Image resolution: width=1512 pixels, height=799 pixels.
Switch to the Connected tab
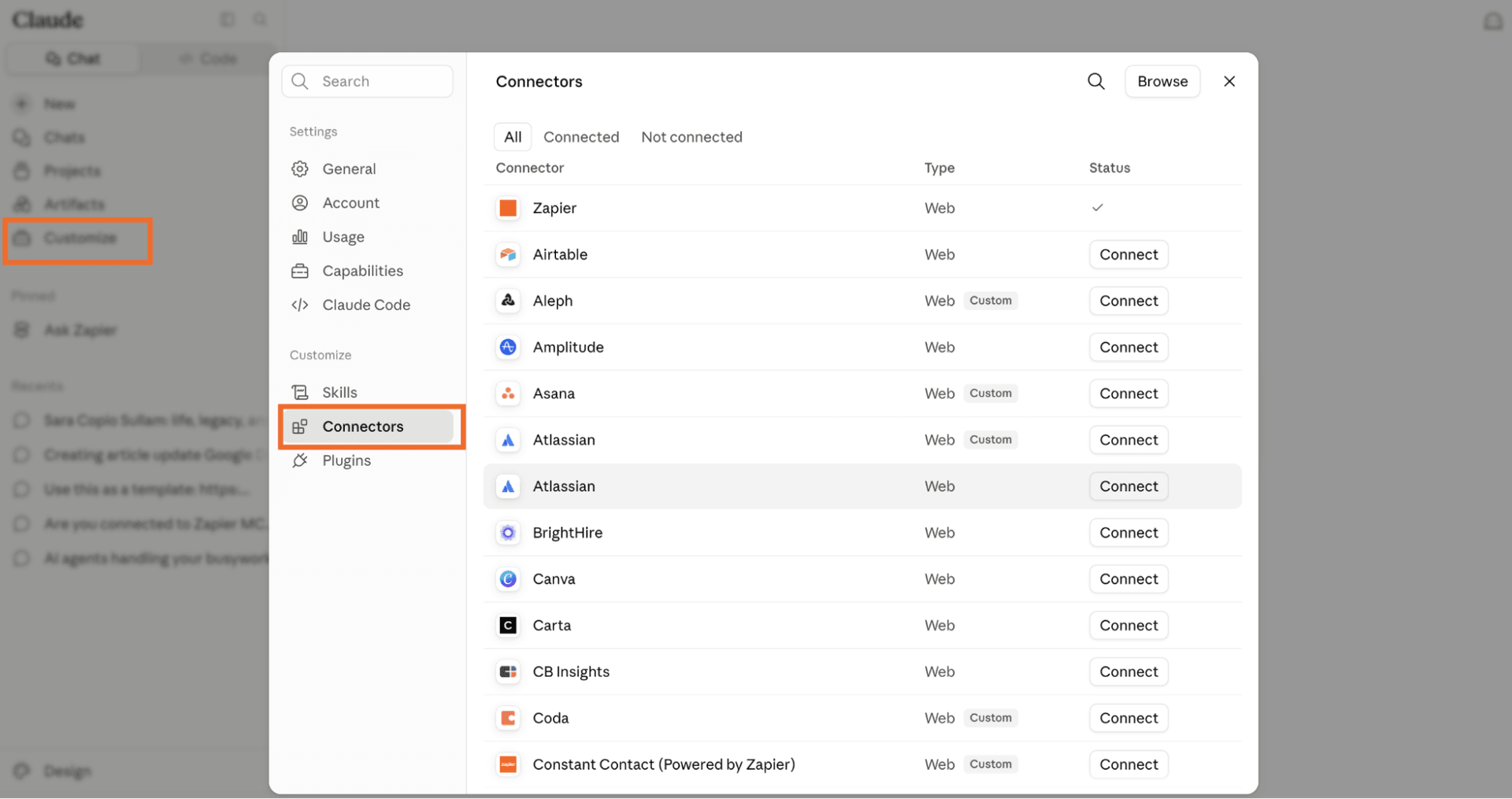coord(581,137)
